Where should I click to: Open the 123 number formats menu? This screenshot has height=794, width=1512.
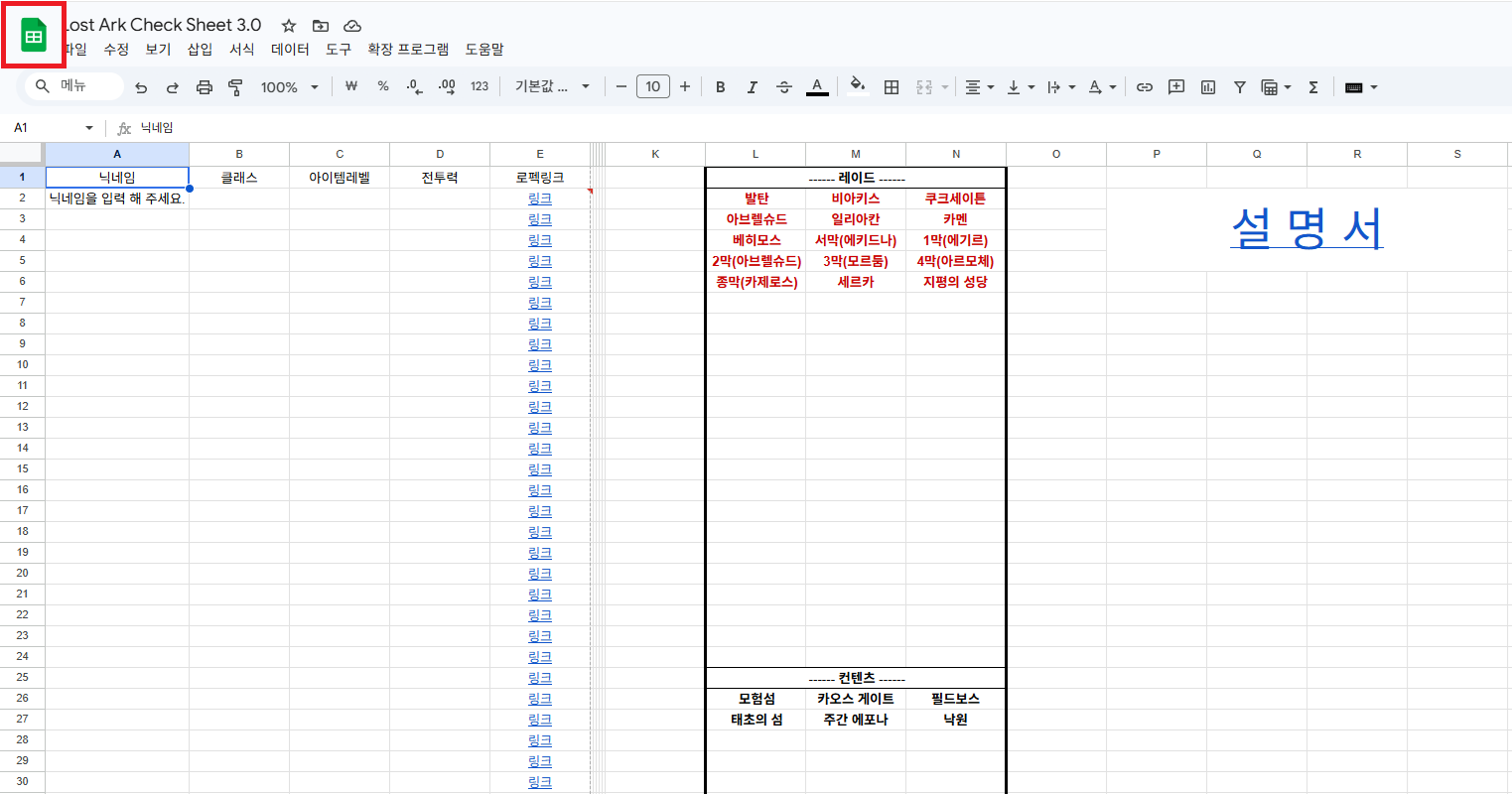(480, 87)
